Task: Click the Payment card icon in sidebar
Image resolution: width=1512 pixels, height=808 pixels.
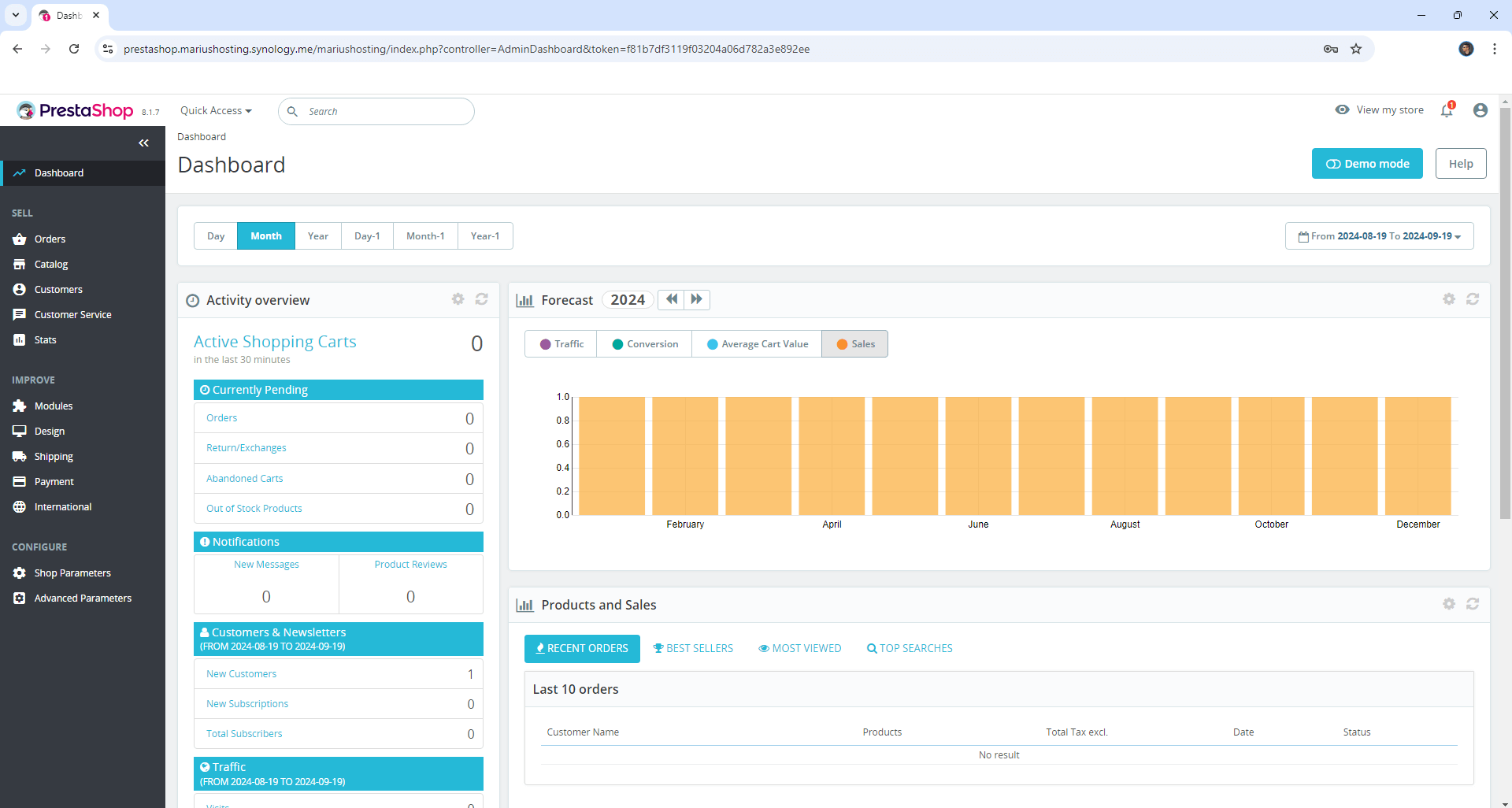Action: click(20, 481)
